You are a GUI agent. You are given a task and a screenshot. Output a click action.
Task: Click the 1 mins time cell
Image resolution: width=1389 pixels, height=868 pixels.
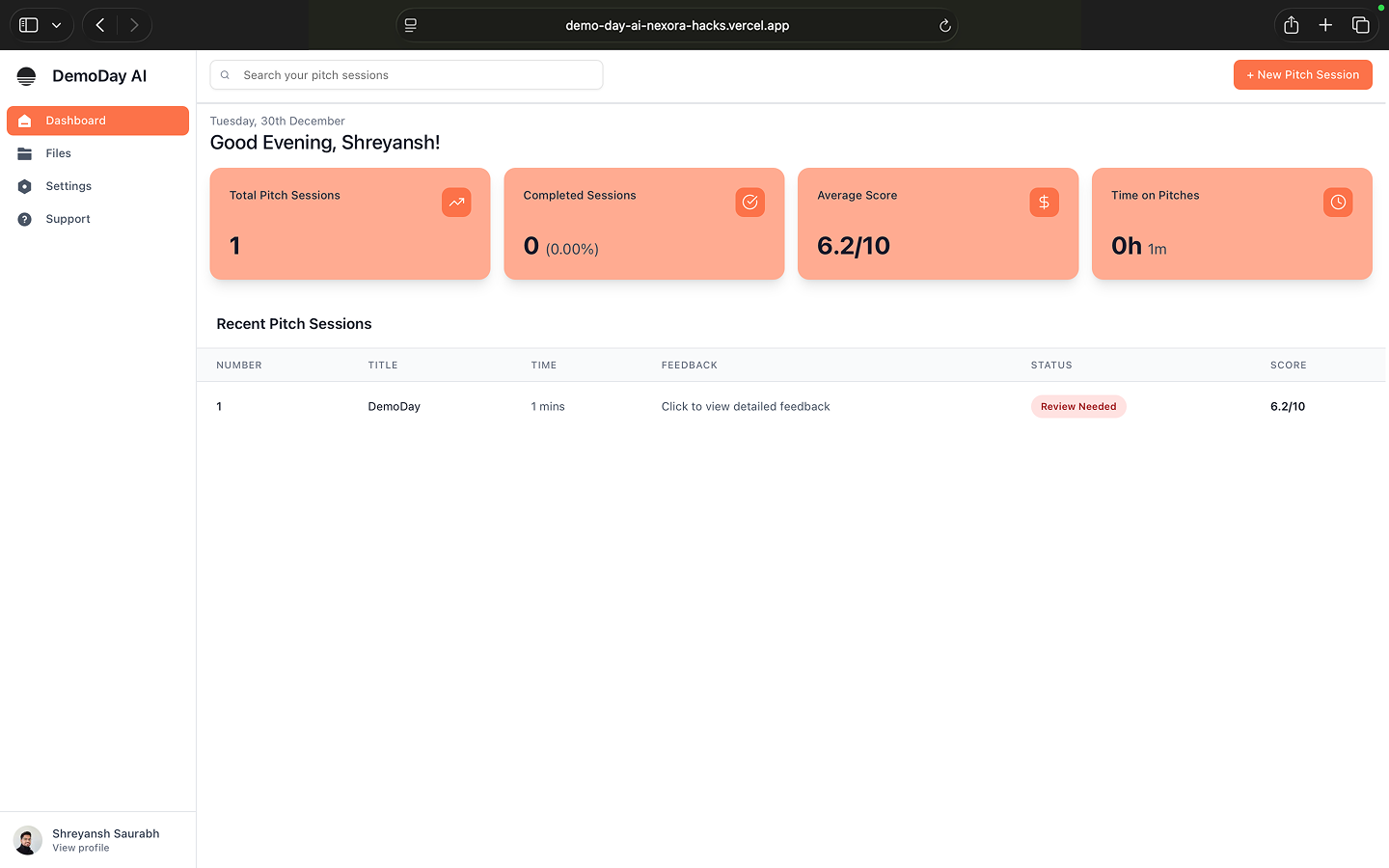click(548, 407)
